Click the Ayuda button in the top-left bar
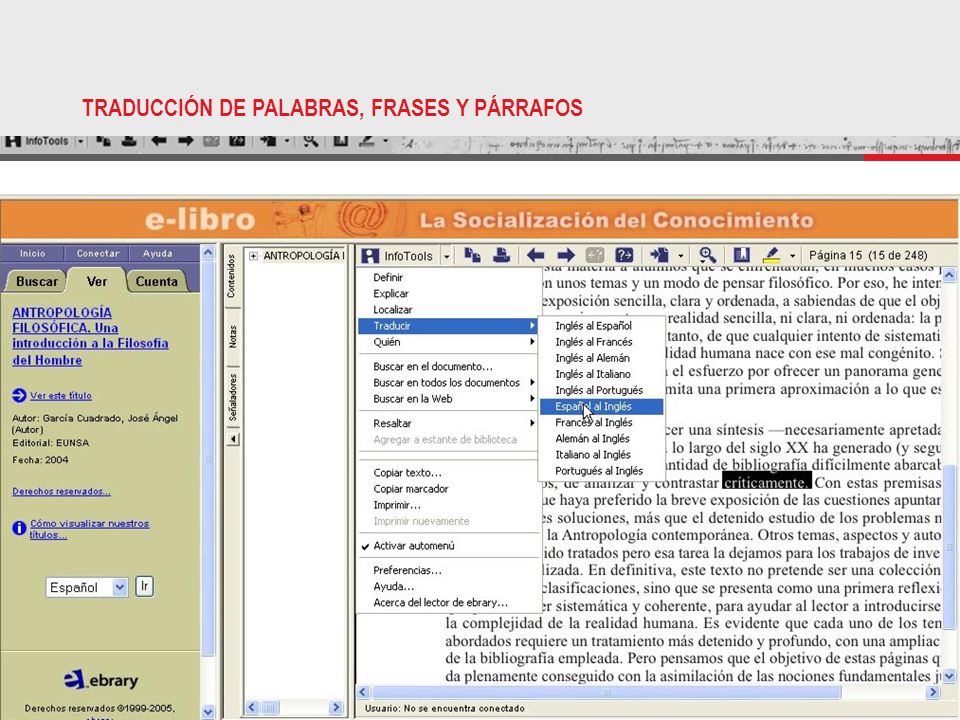This screenshot has width=960, height=720. coord(158,253)
